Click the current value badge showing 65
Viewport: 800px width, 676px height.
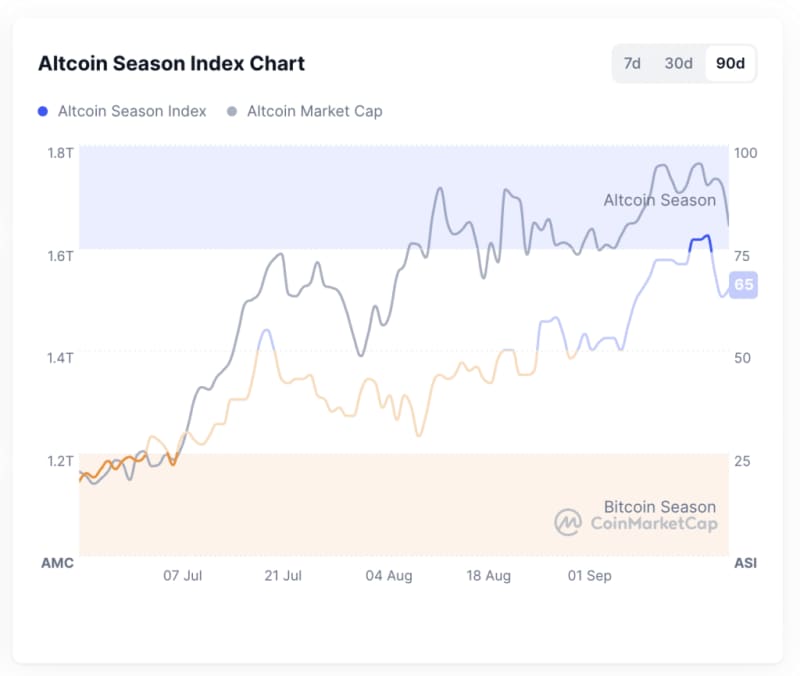click(744, 285)
